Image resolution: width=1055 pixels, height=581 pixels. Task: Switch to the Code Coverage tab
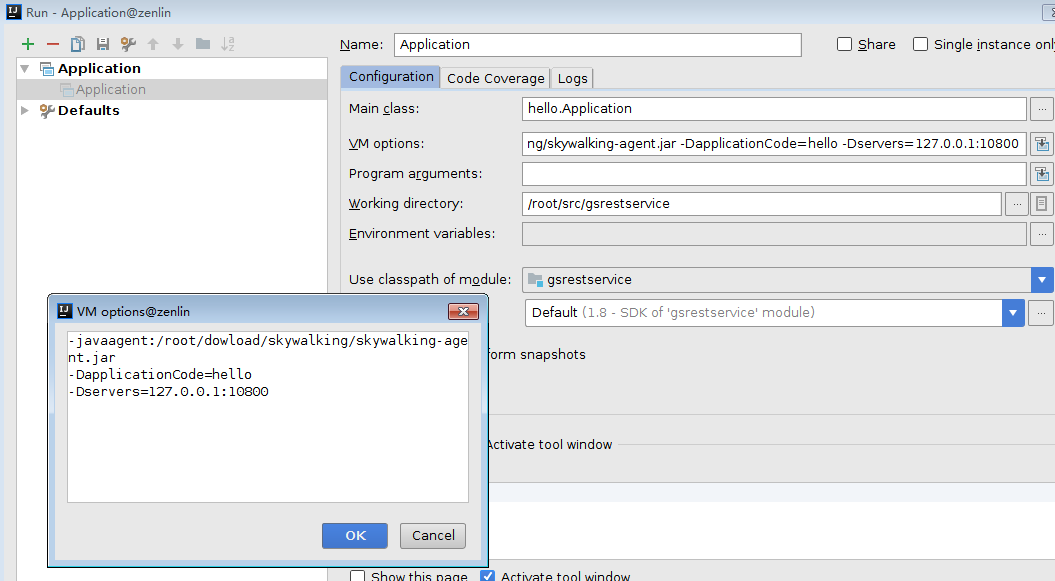496,77
